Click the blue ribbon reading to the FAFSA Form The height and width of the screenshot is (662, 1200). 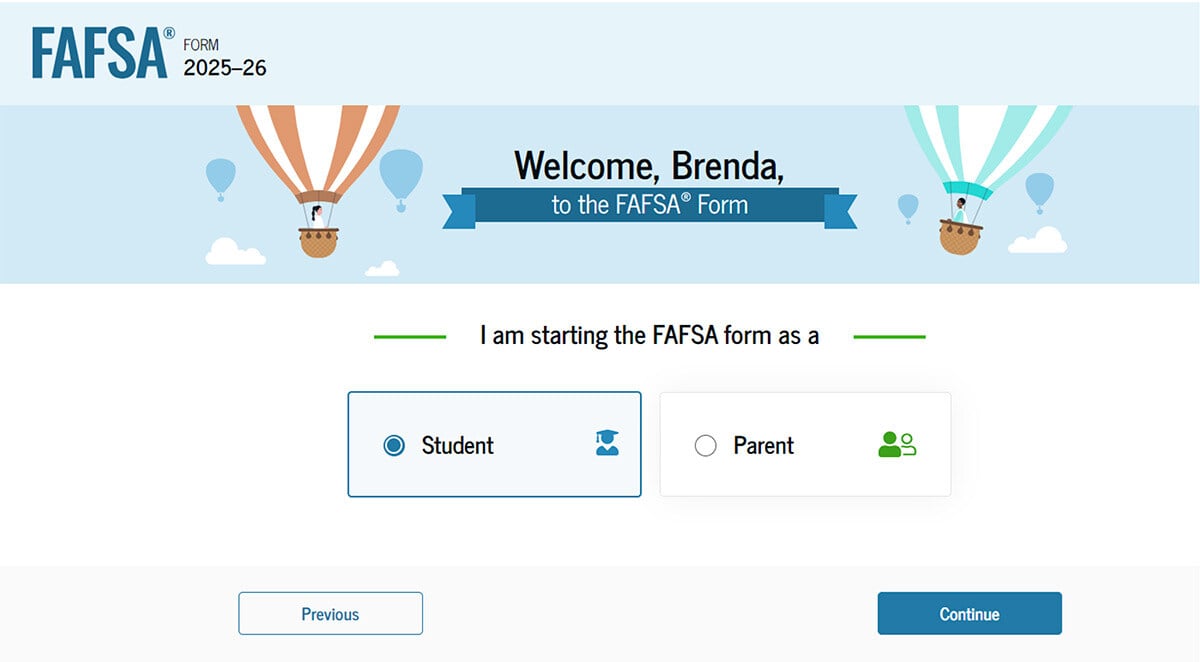[648, 206]
